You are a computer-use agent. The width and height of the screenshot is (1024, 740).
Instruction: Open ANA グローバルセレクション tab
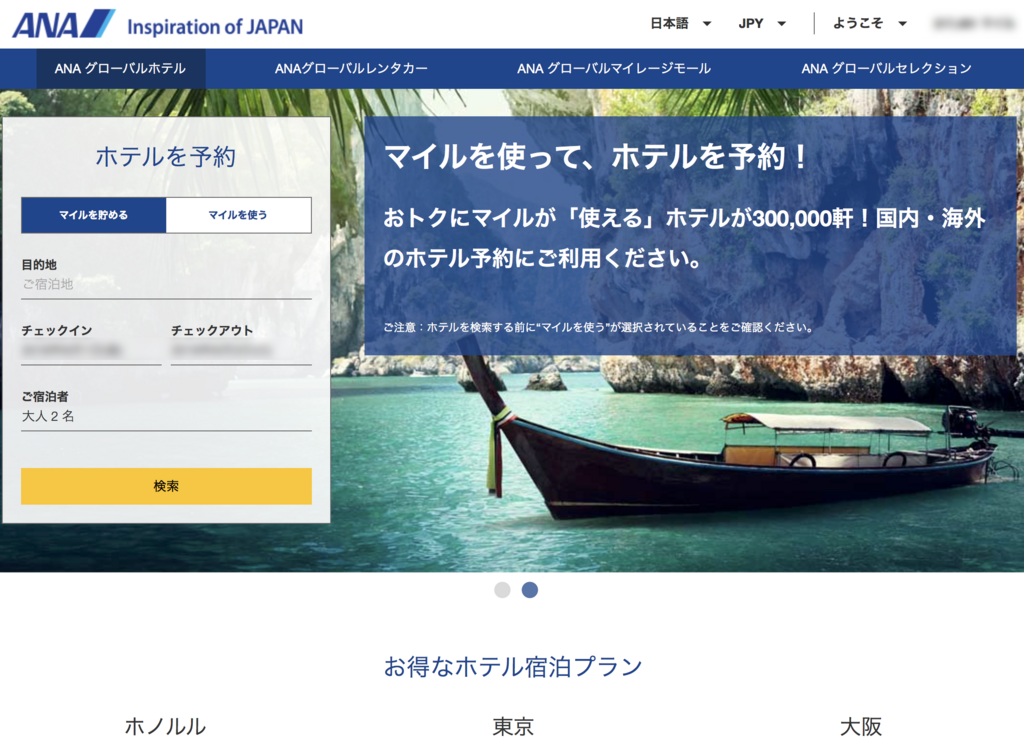886,68
